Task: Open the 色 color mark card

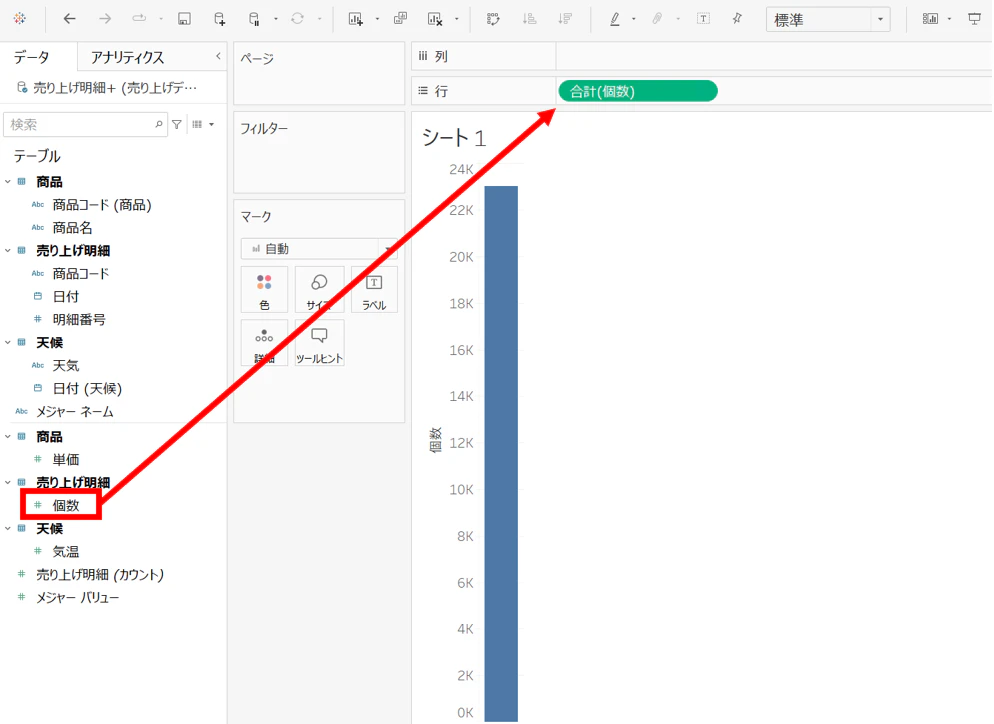Action: coord(264,290)
